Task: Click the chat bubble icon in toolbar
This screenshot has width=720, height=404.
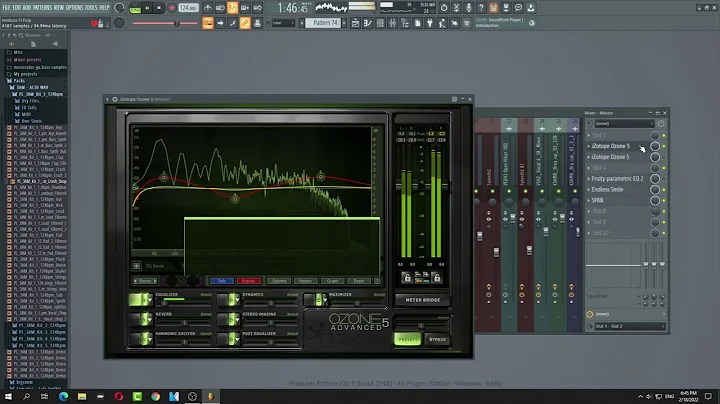Action: (518, 8)
